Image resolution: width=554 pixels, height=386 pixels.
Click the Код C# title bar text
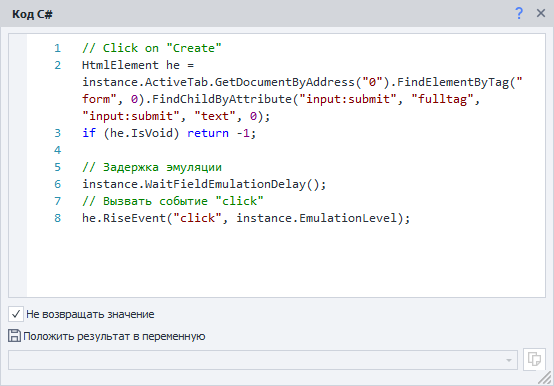[32, 14]
